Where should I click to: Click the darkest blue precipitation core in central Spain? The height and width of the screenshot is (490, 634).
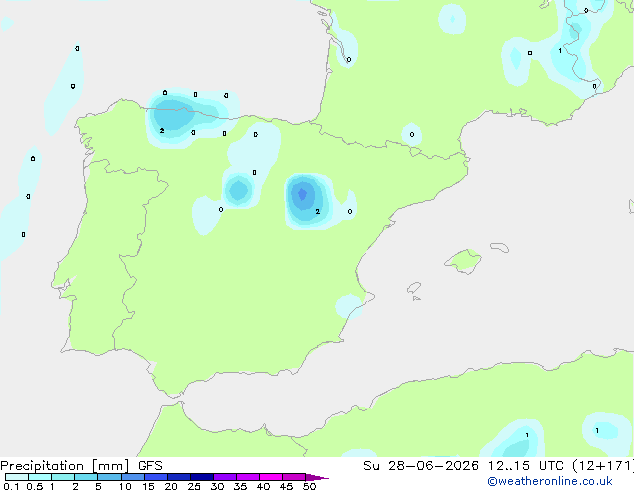(x=302, y=194)
